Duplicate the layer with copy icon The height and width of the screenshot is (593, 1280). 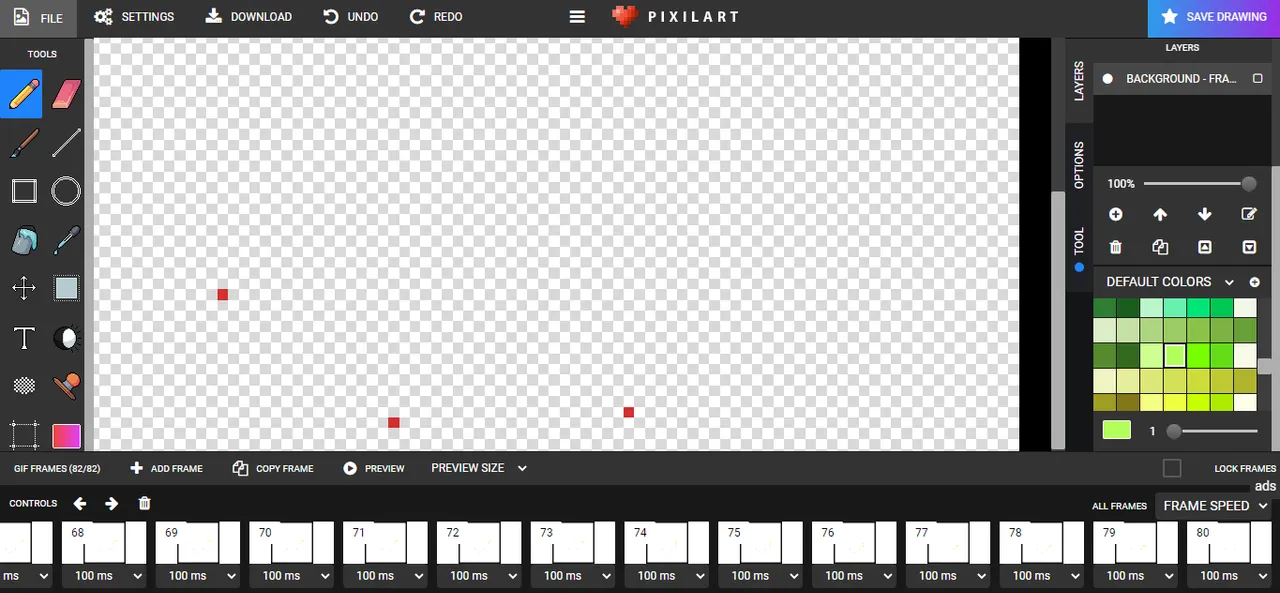pyautogui.click(x=1160, y=247)
